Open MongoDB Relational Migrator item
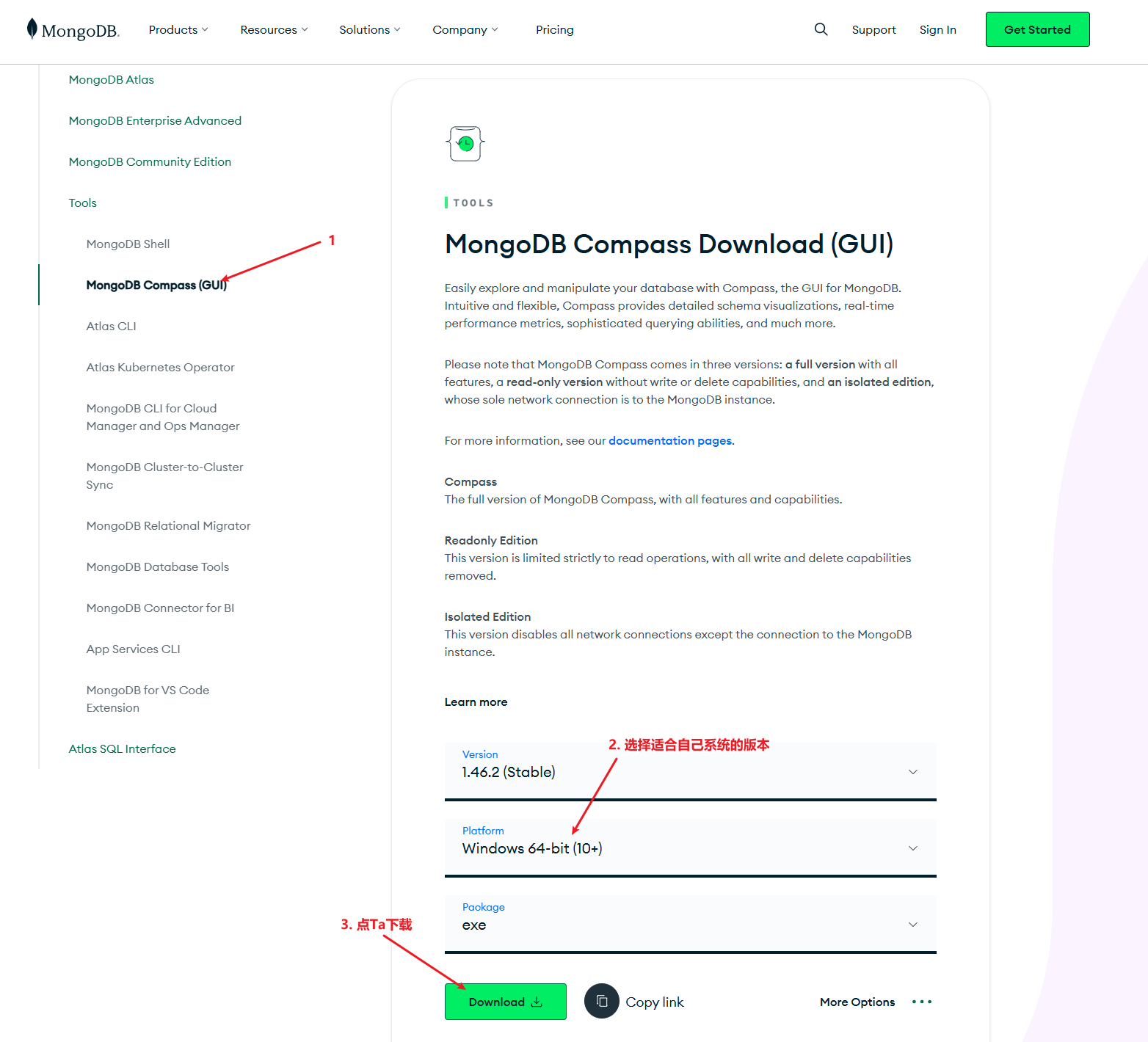The height and width of the screenshot is (1042, 1148). pyautogui.click(x=168, y=525)
